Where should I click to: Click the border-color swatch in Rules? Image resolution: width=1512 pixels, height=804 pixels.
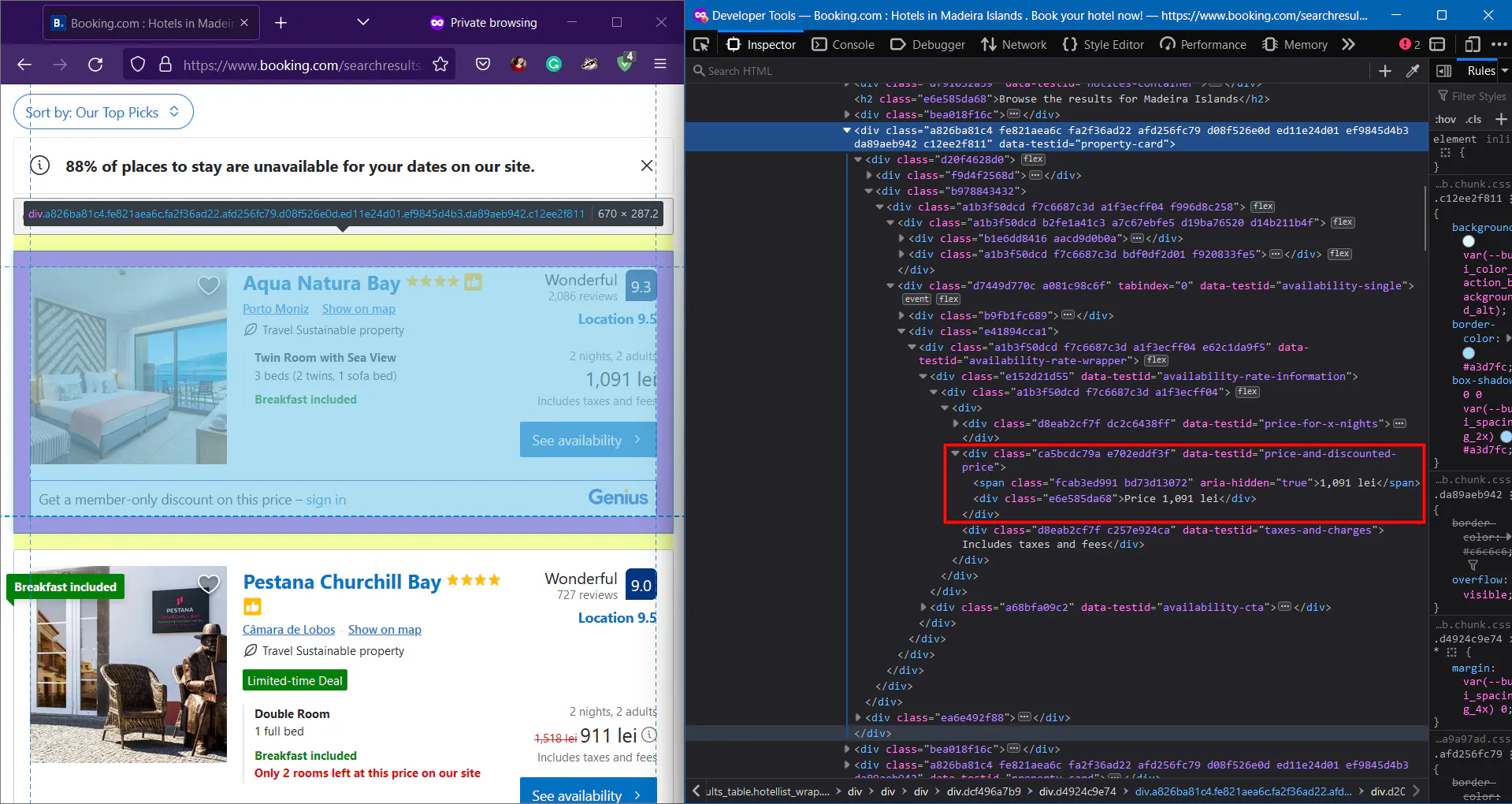point(1468,353)
